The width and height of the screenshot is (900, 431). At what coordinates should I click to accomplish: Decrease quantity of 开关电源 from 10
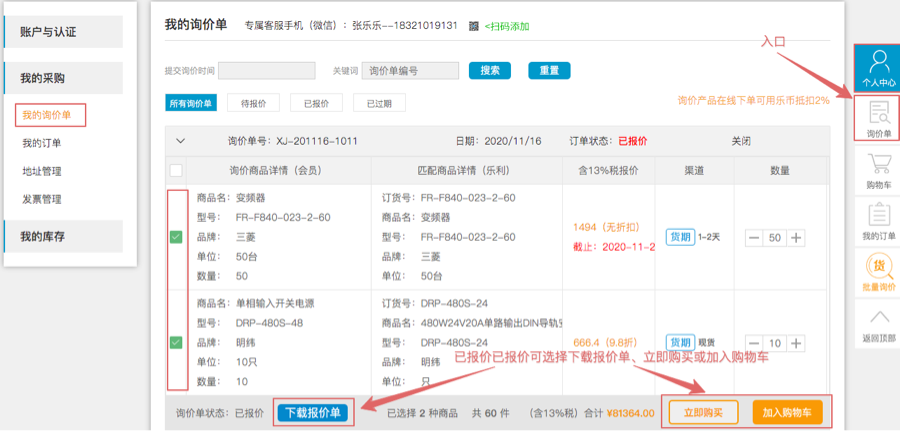(754, 343)
